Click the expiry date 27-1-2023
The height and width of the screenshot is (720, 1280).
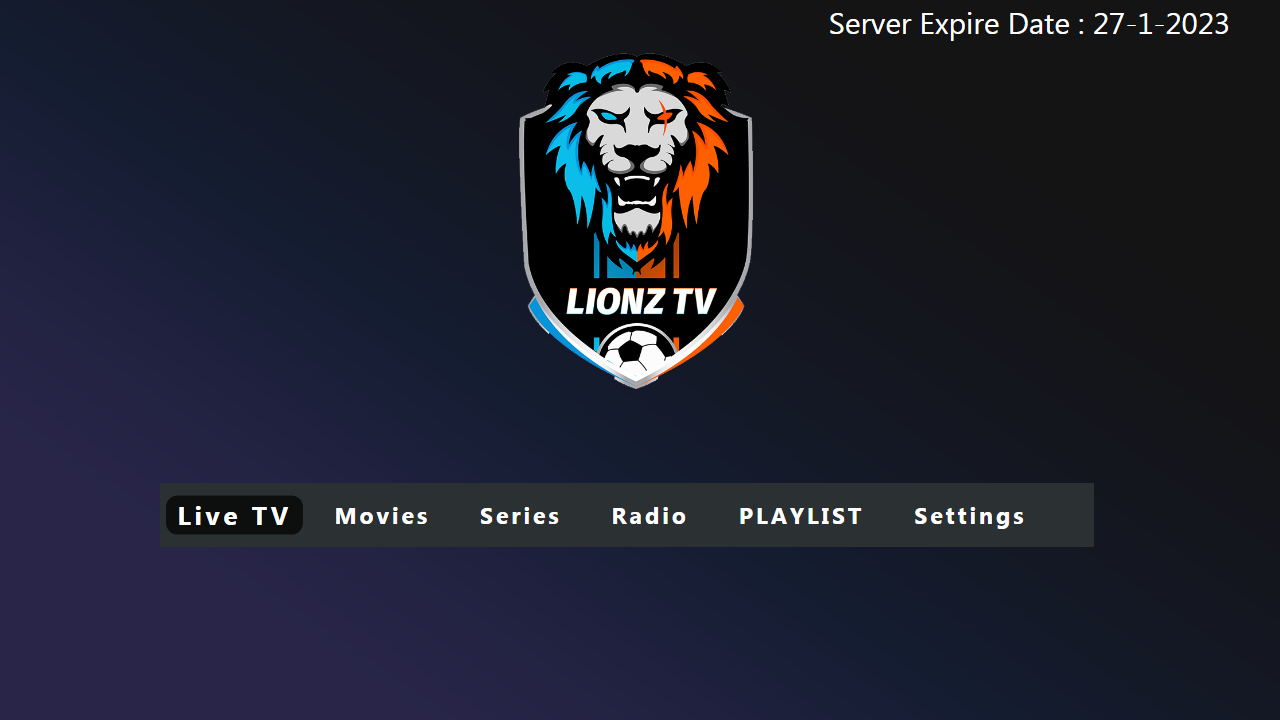coord(1160,24)
